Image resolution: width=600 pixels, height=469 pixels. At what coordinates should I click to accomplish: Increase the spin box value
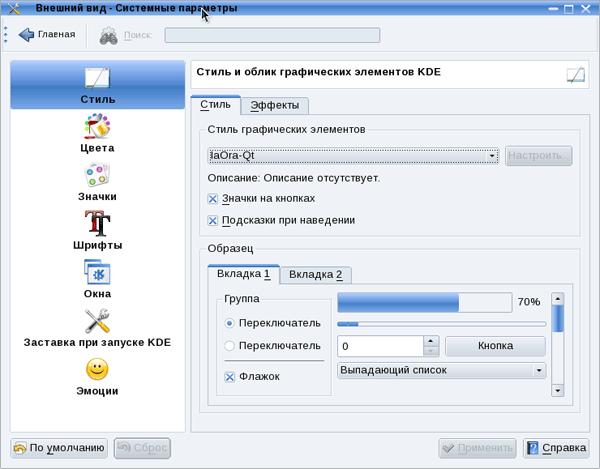[x=431, y=341]
